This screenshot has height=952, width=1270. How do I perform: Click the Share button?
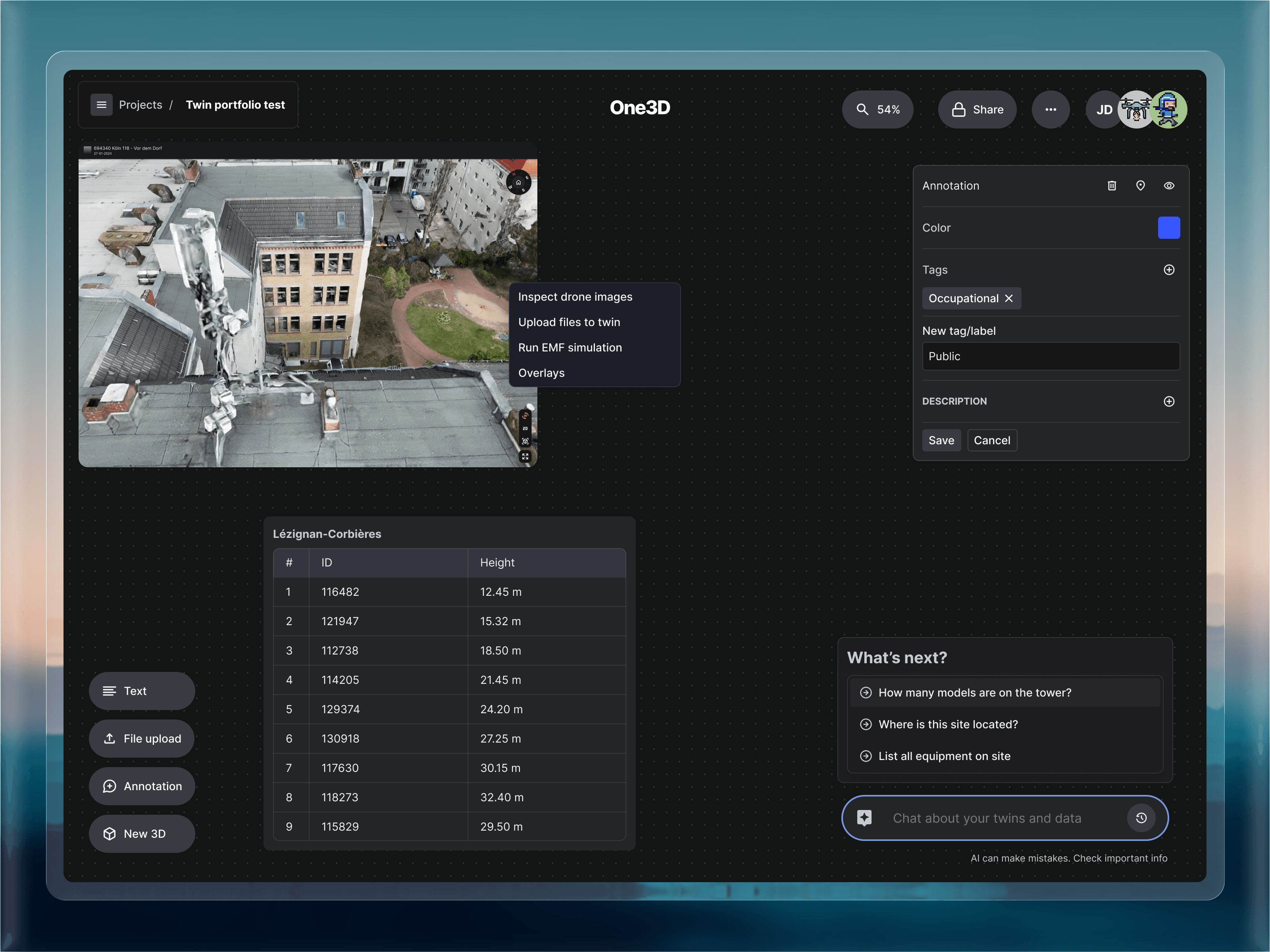pos(977,109)
